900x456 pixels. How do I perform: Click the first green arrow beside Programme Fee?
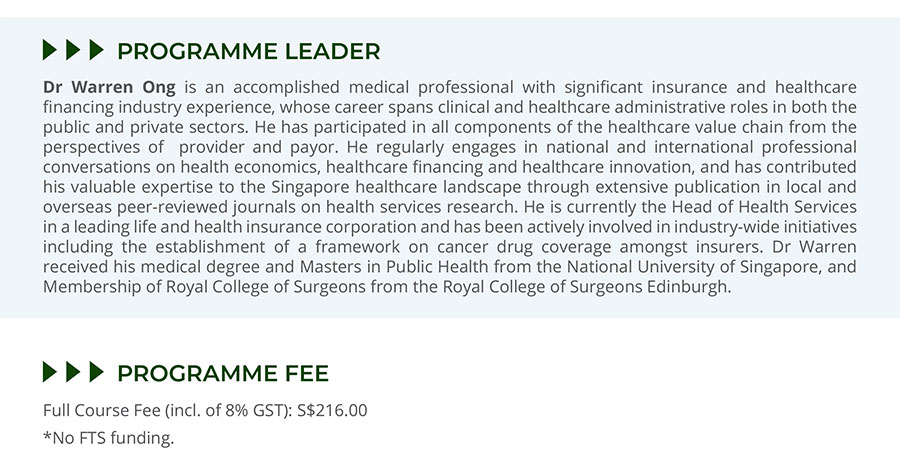point(50,372)
